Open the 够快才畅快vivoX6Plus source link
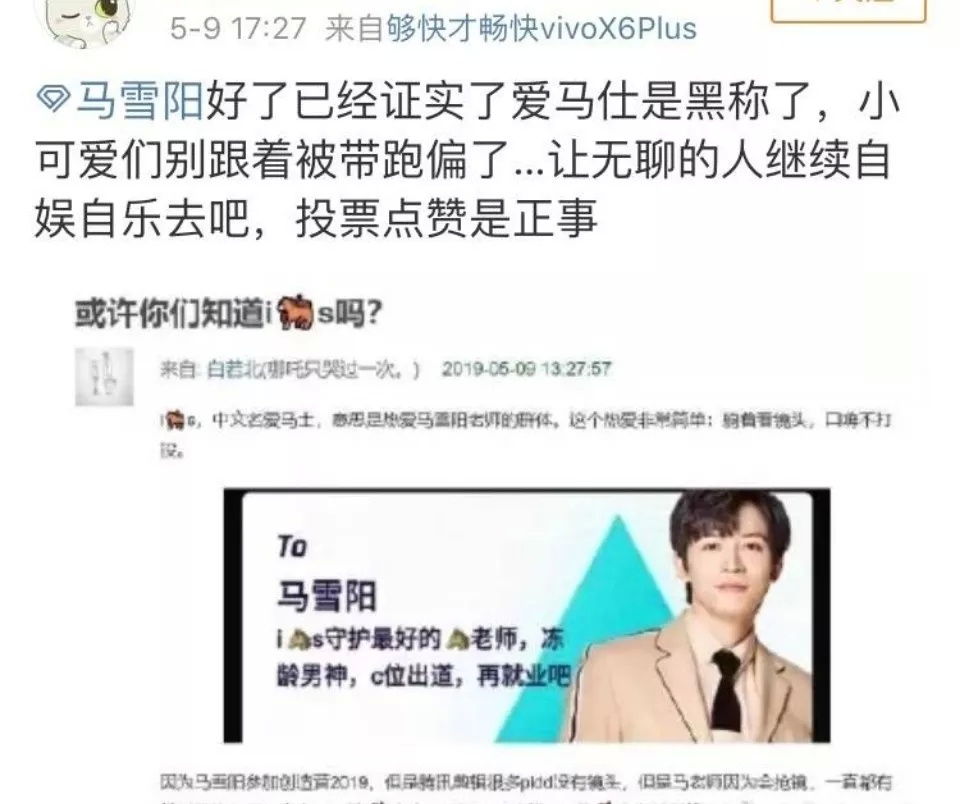This screenshot has height=804, width=960. tap(541, 28)
